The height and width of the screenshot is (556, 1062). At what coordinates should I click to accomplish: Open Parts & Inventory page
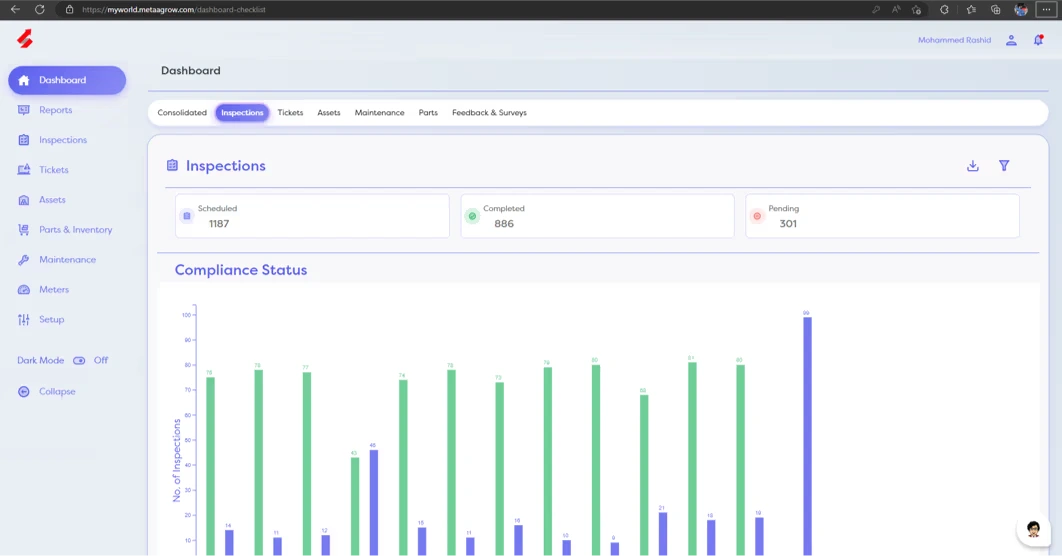(x=76, y=230)
